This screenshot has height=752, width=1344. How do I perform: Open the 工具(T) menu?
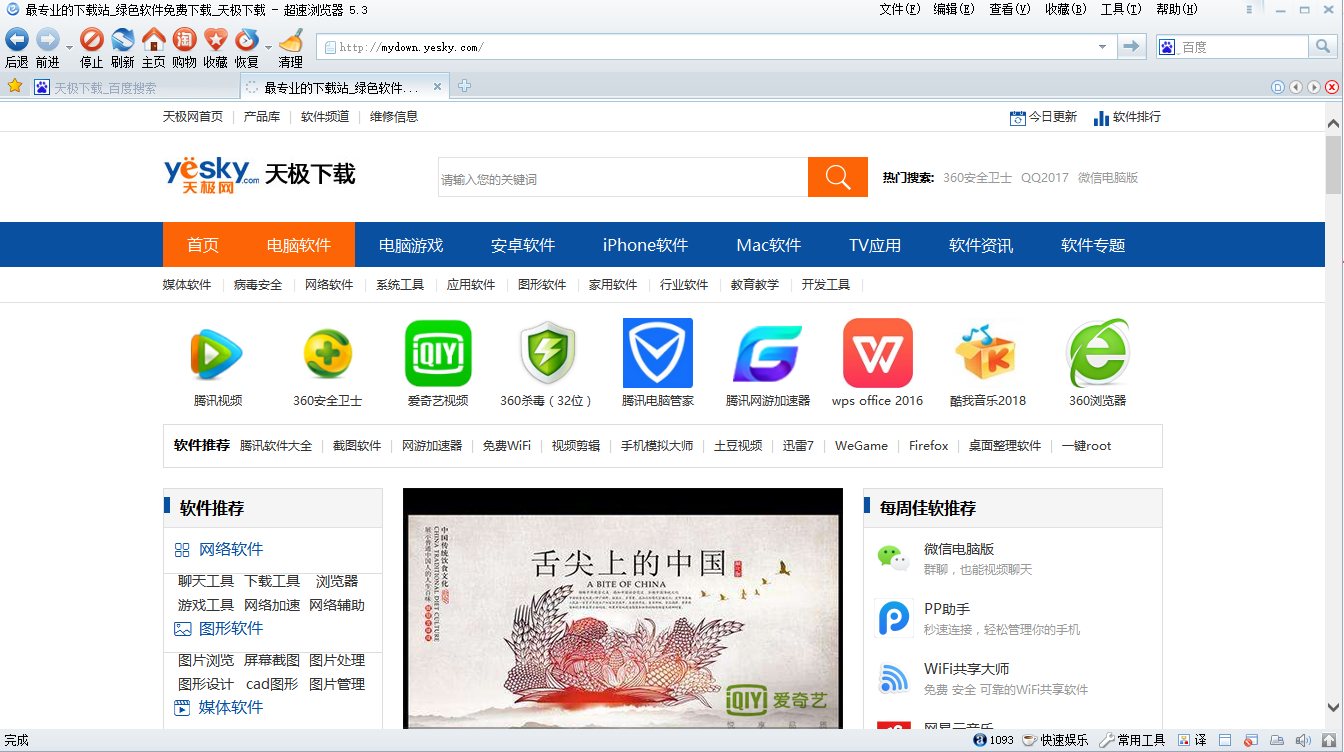click(1121, 9)
